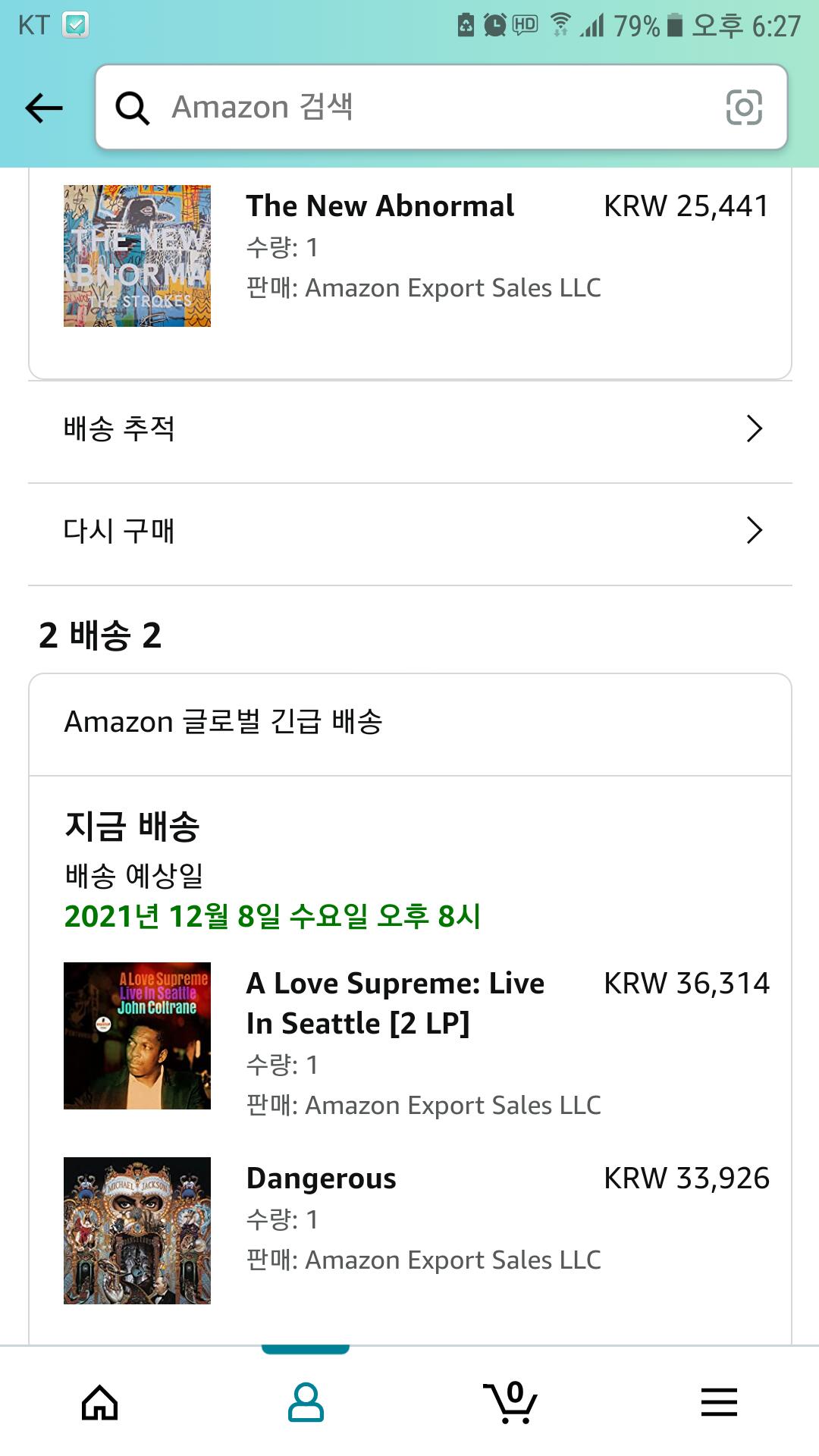819x1456 pixels.
Task: Open A Love Supreme: Live In Seattle title
Action: coord(395,1003)
